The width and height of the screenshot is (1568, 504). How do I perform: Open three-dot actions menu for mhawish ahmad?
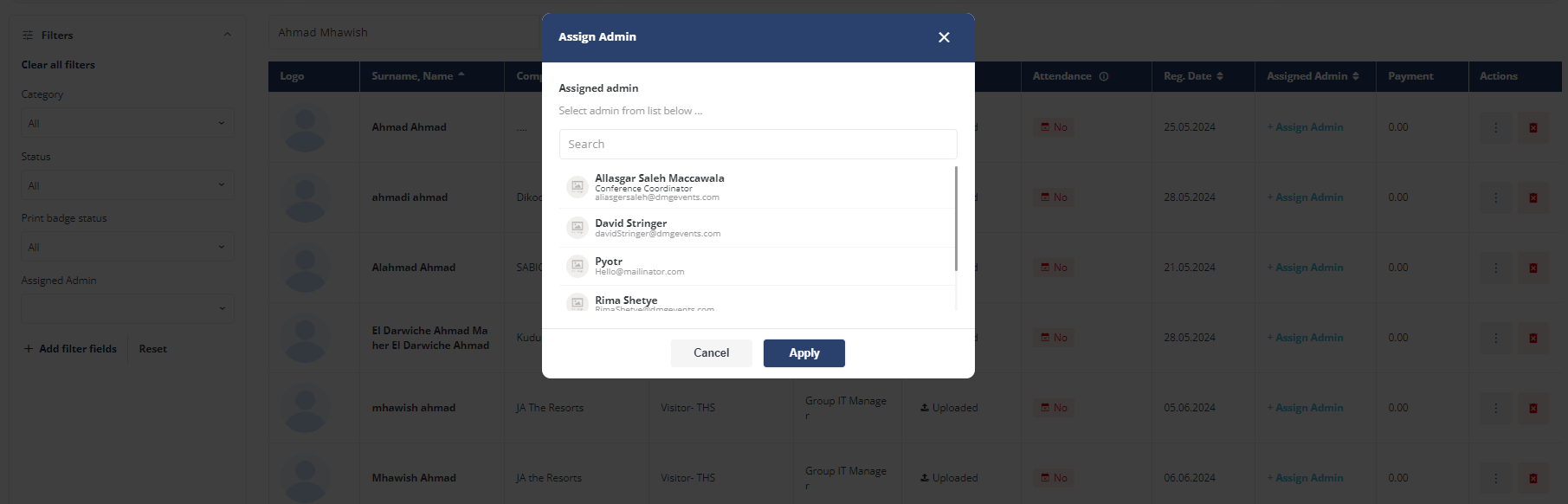[x=1495, y=408]
